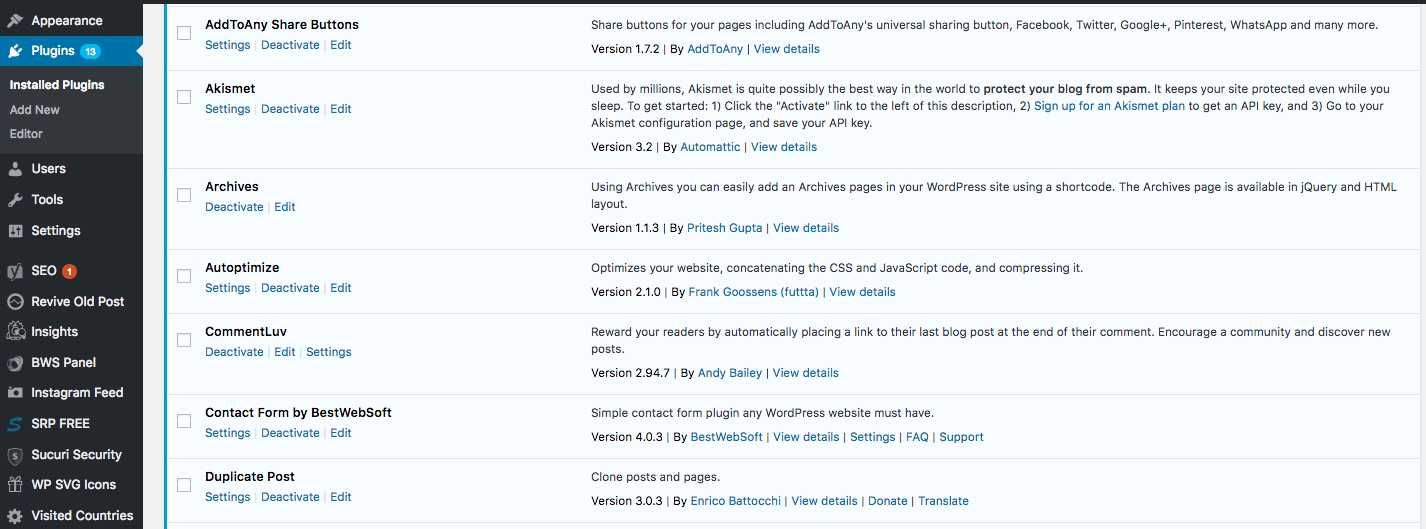This screenshot has height=529, width=1426.
Task: Check the AddToAny Share Buttons checkbox
Action: (x=184, y=33)
